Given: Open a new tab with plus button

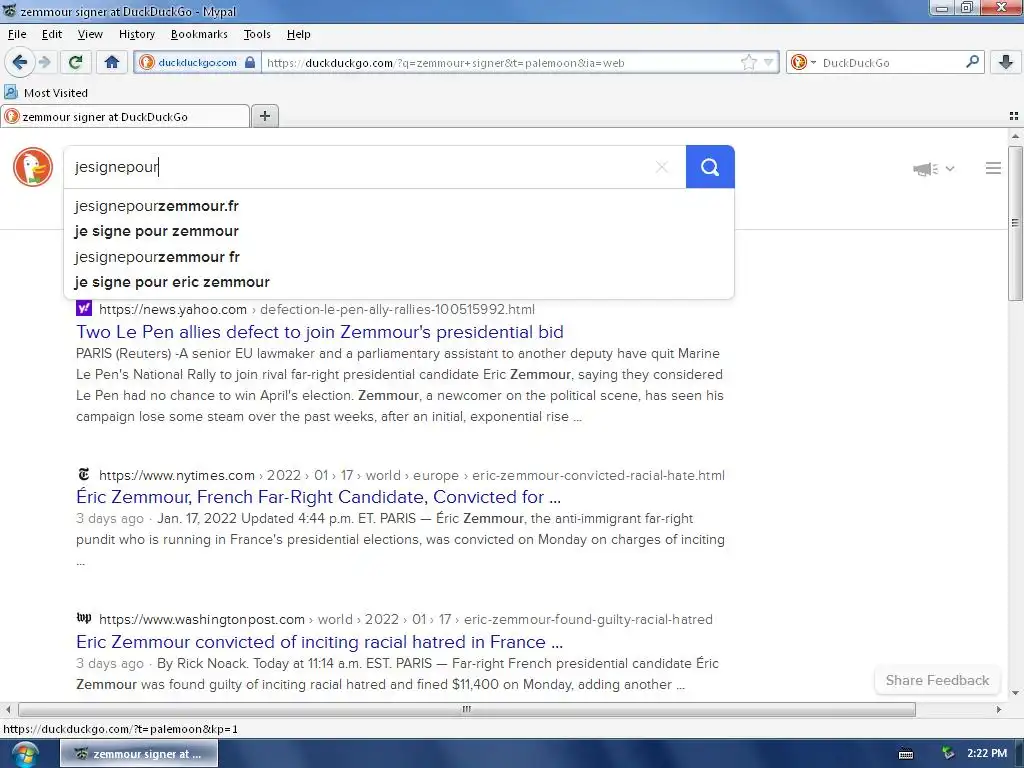Looking at the screenshot, I should (264, 116).
